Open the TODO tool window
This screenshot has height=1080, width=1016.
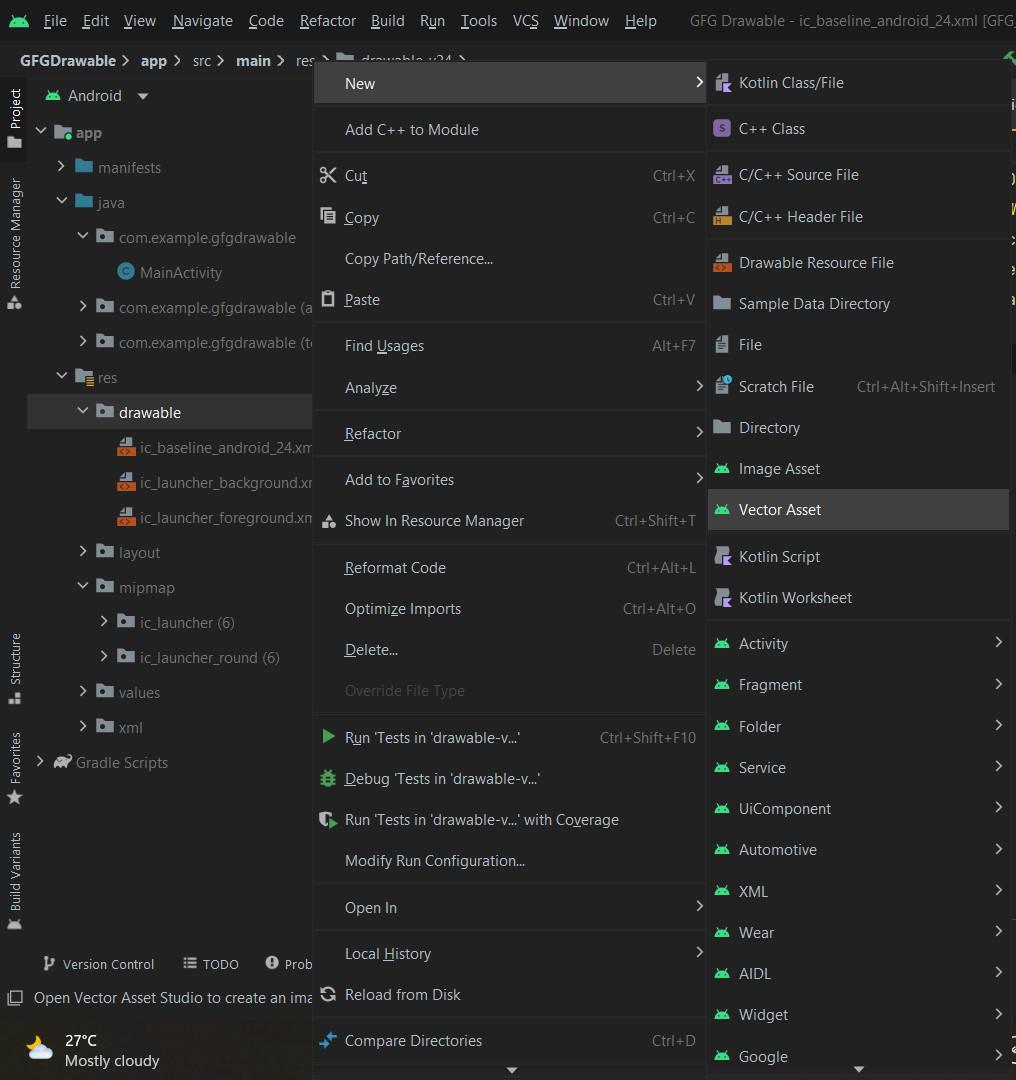211,964
